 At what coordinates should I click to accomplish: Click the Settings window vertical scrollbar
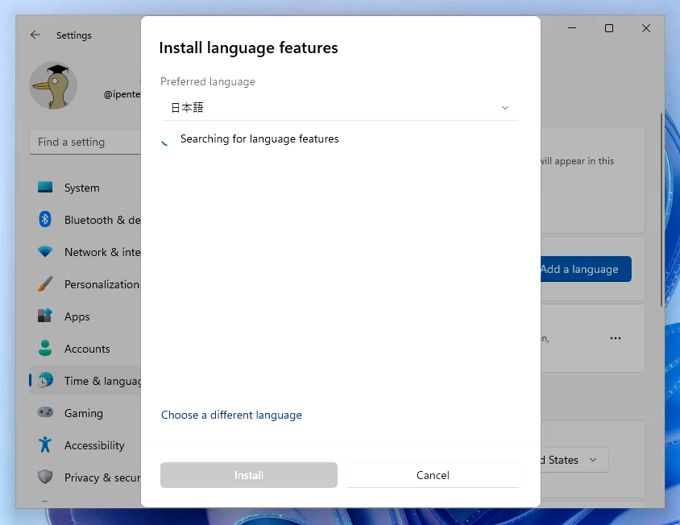661,209
